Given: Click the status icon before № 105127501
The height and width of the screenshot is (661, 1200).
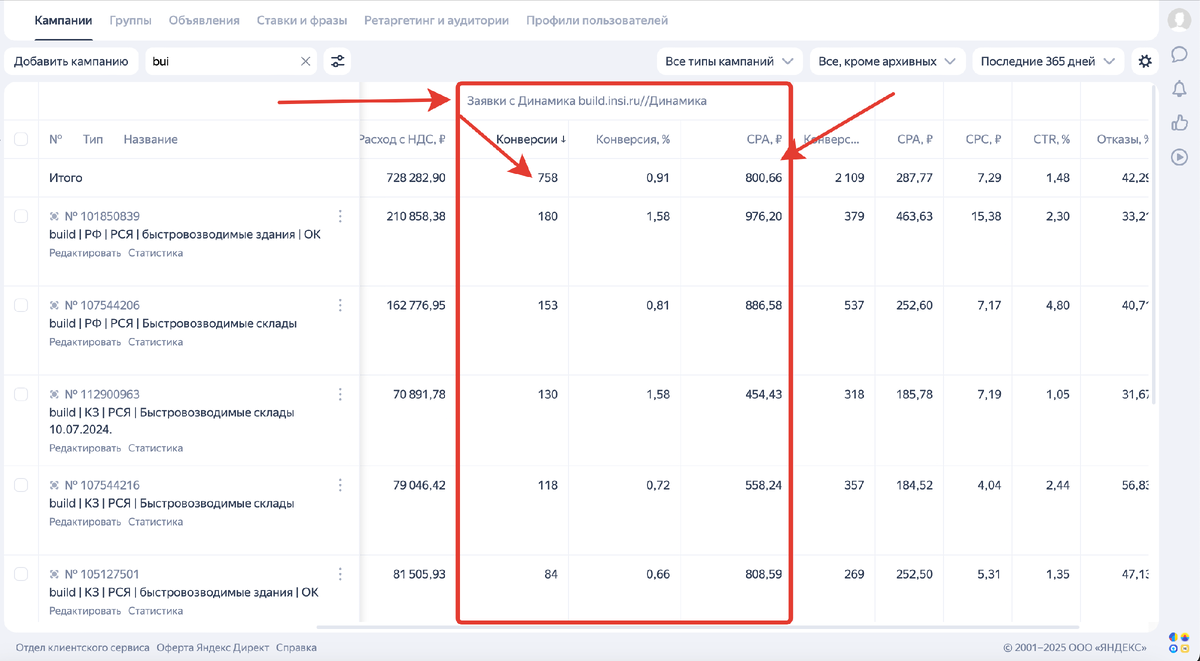Looking at the screenshot, I should [55, 574].
